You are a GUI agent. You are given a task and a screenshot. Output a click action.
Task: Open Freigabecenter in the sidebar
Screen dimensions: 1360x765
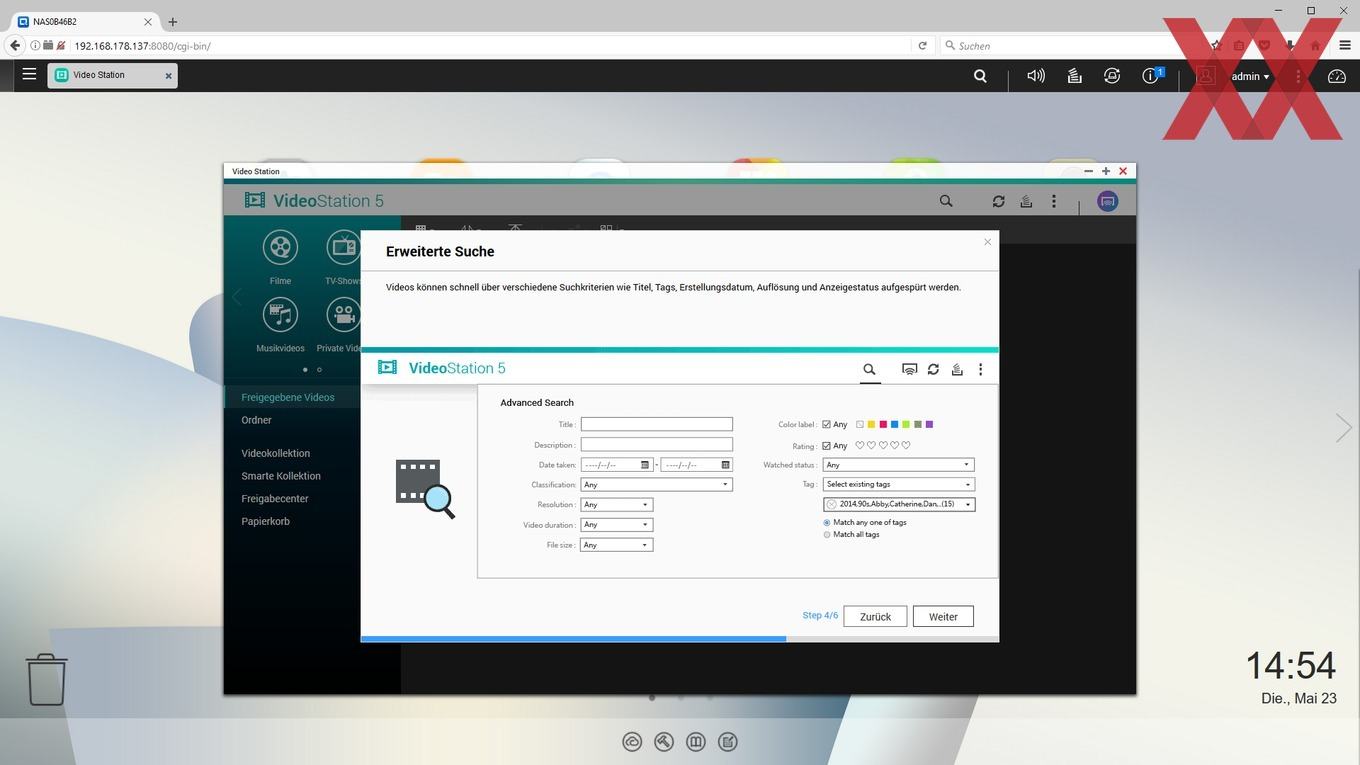(x=275, y=498)
